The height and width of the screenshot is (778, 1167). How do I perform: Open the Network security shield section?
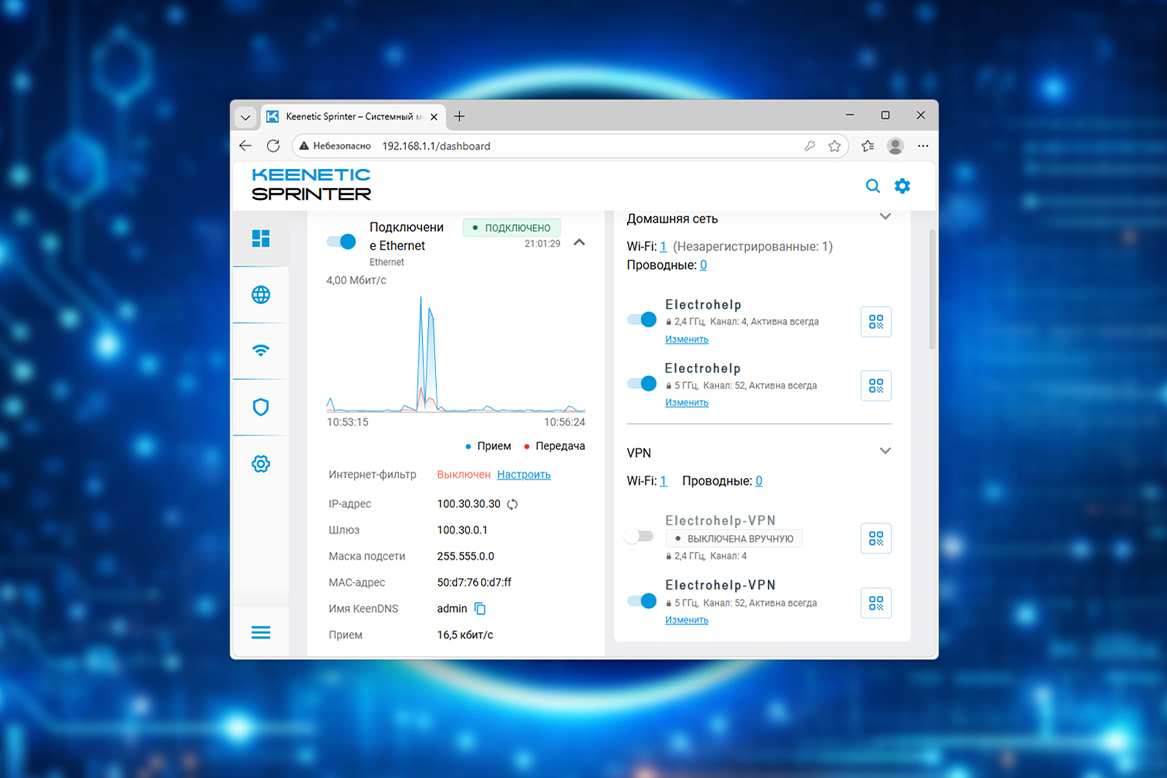261,407
